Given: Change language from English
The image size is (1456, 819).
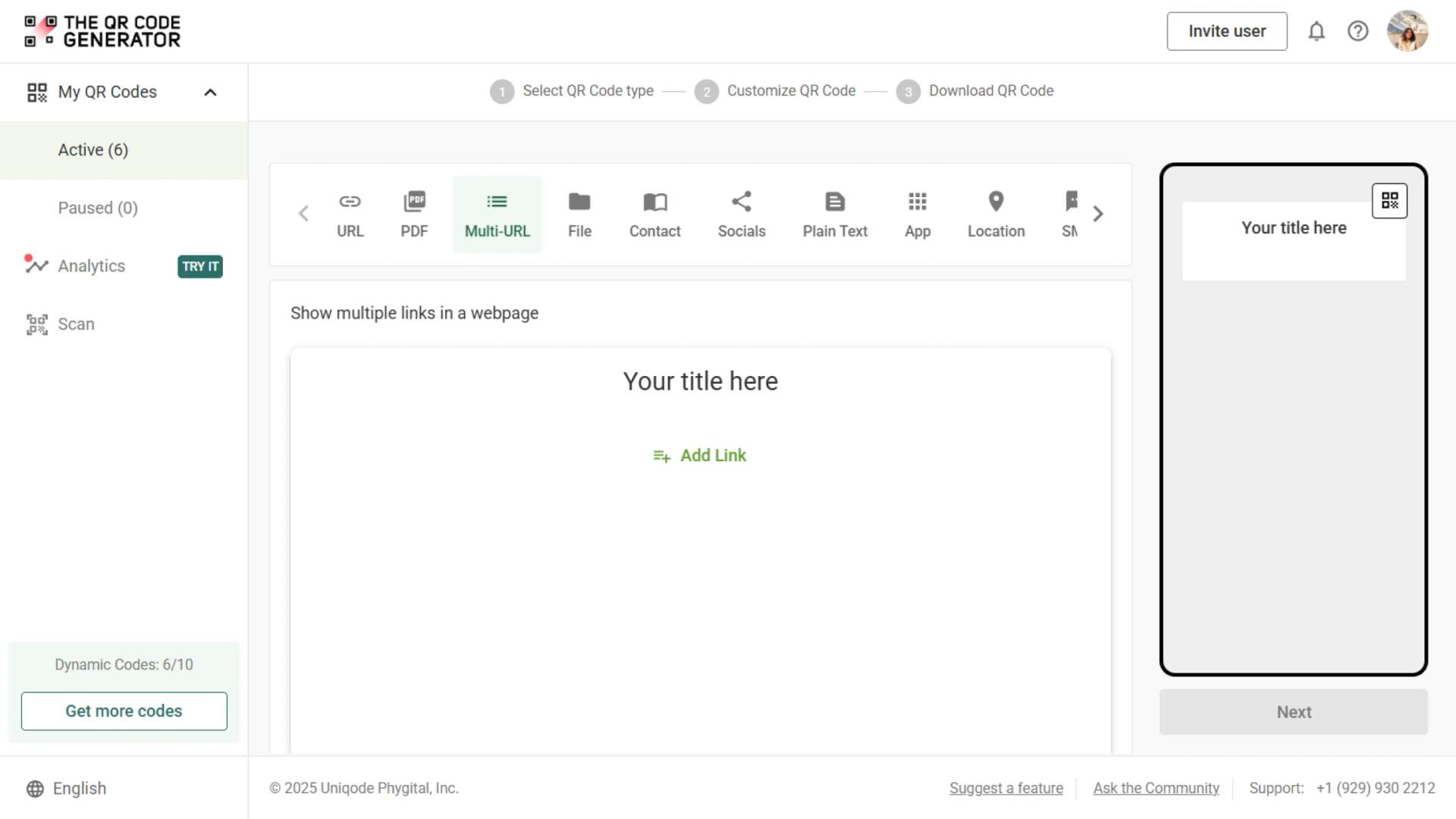Looking at the screenshot, I should coord(67,789).
